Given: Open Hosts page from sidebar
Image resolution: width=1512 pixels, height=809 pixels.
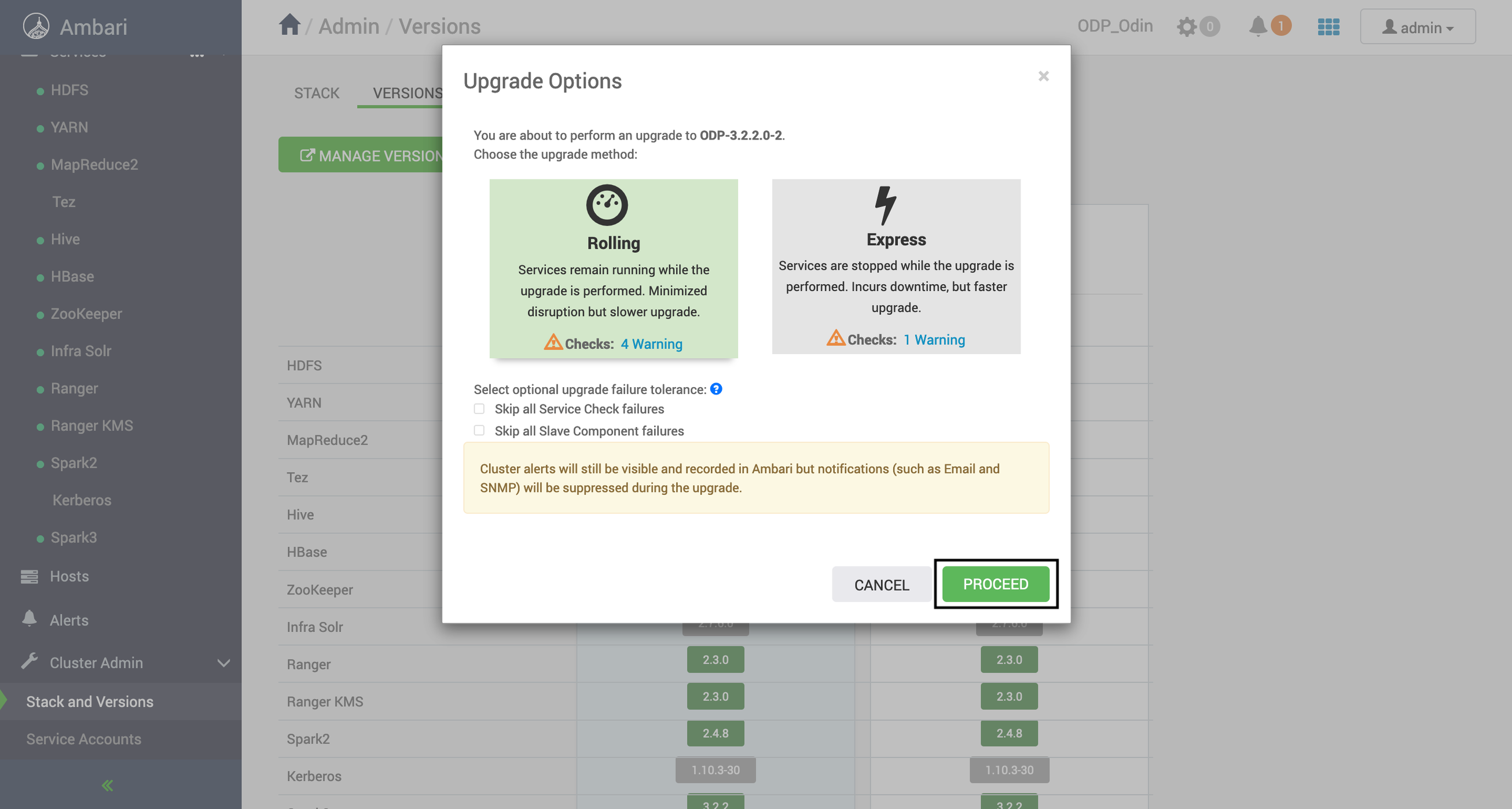Looking at the screenshot, I should (69, 576).
